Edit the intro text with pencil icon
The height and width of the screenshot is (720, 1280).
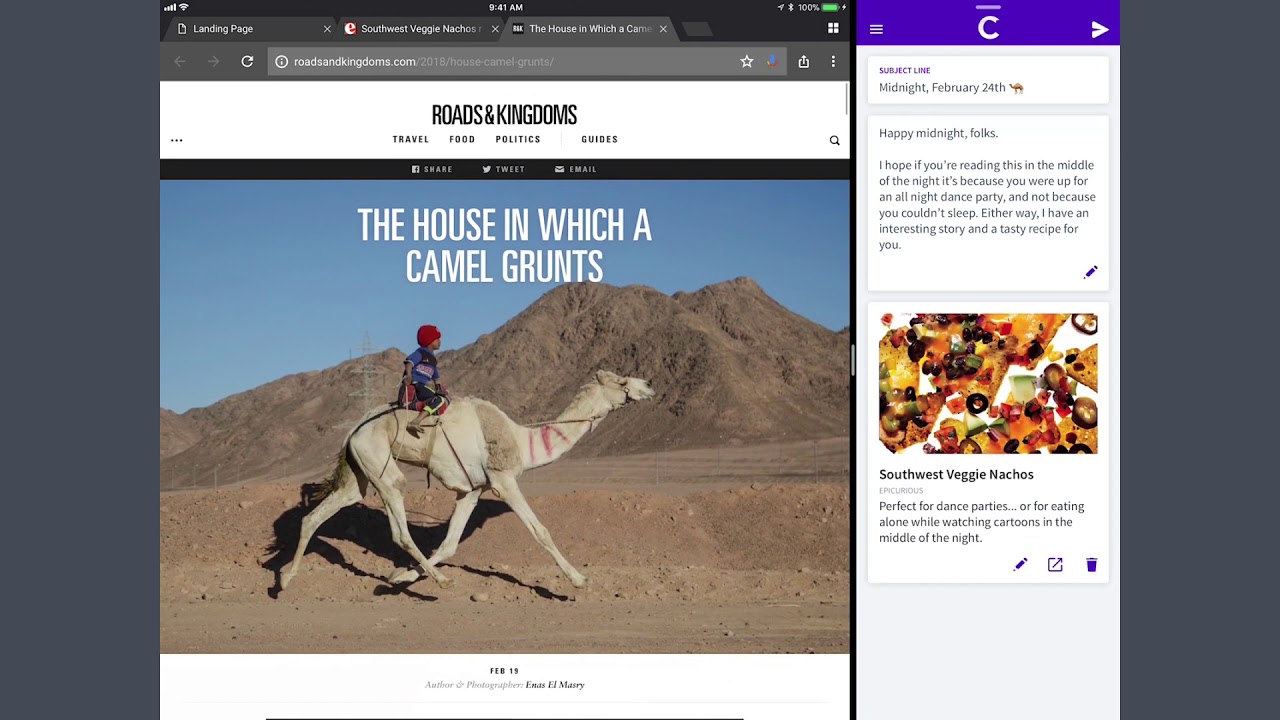[x=1091, y=272]
